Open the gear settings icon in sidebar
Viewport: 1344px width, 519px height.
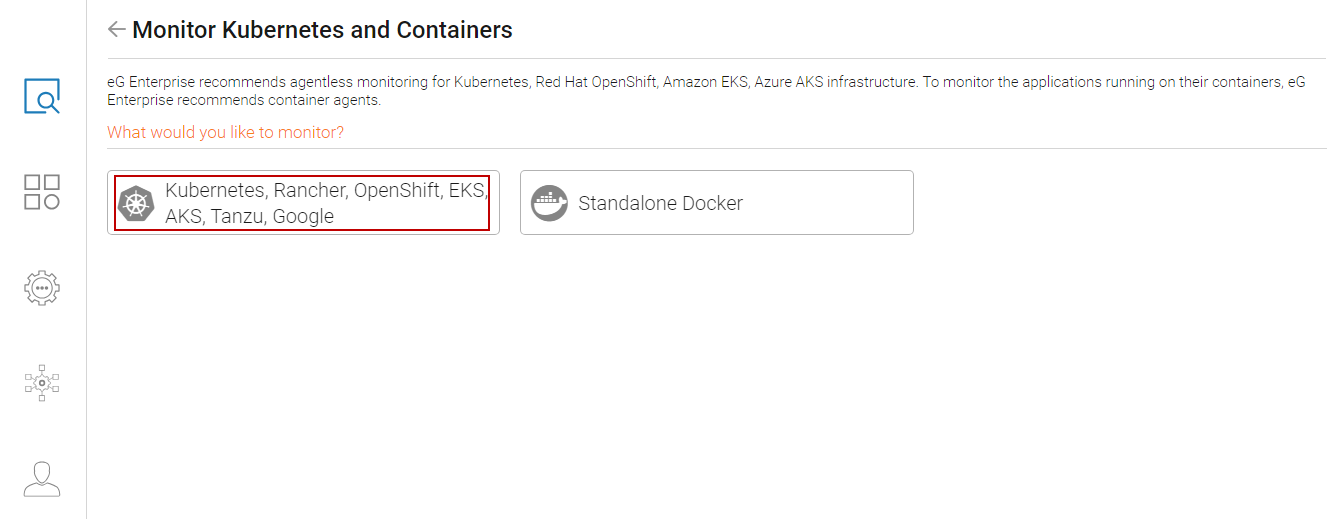click(42, 287)
